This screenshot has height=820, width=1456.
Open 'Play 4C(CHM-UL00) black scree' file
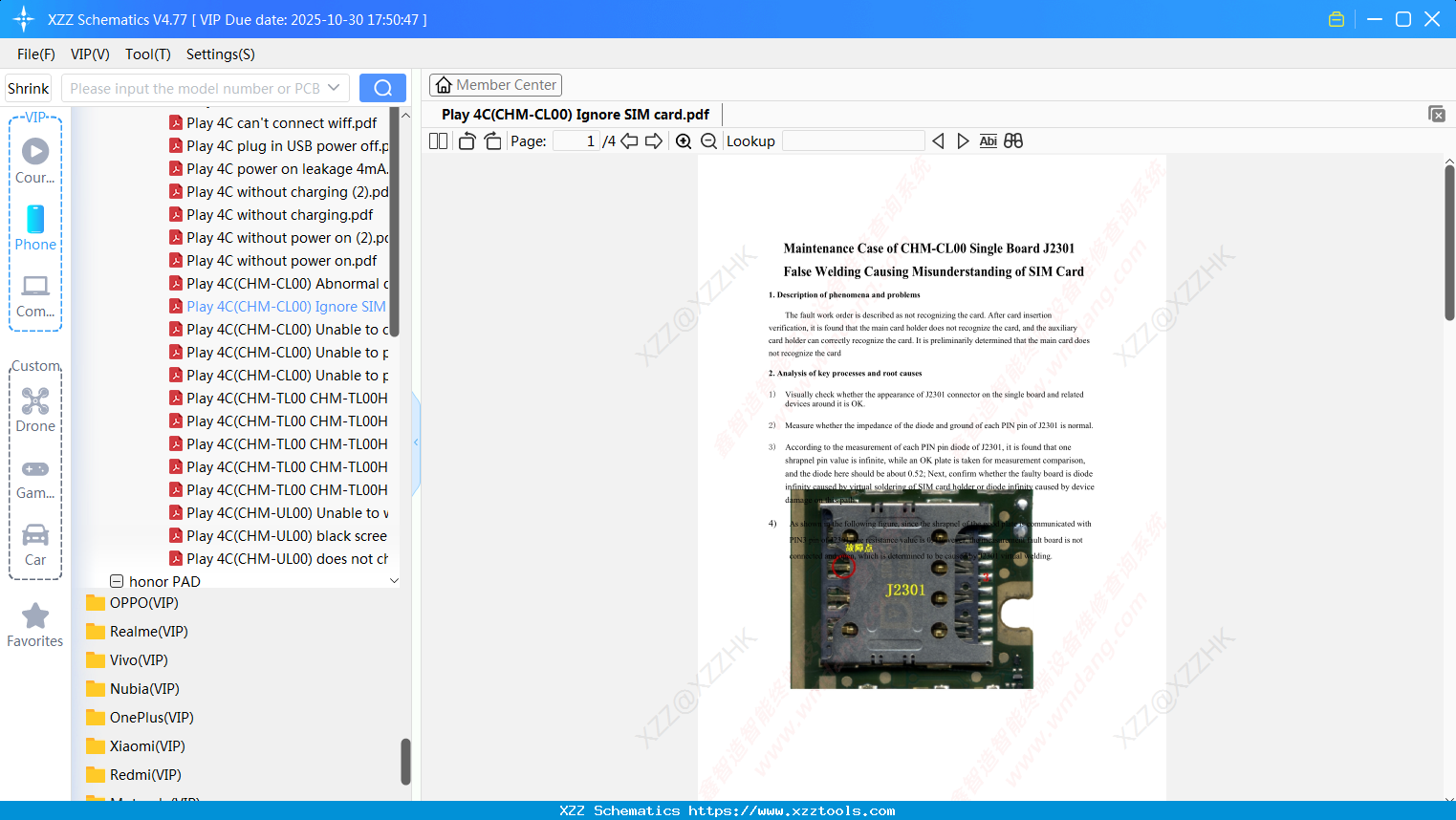click(x=278, y=536)
